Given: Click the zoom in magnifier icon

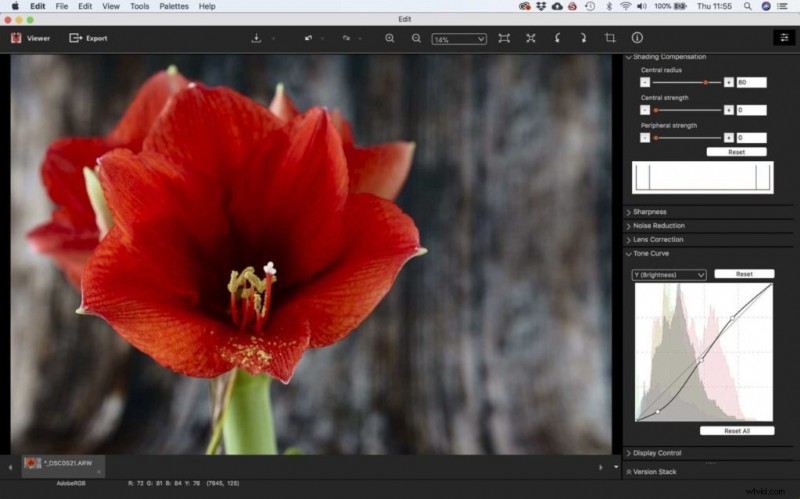Looking at the screenshot, I should pyautogui.click(x=390, y=38).
